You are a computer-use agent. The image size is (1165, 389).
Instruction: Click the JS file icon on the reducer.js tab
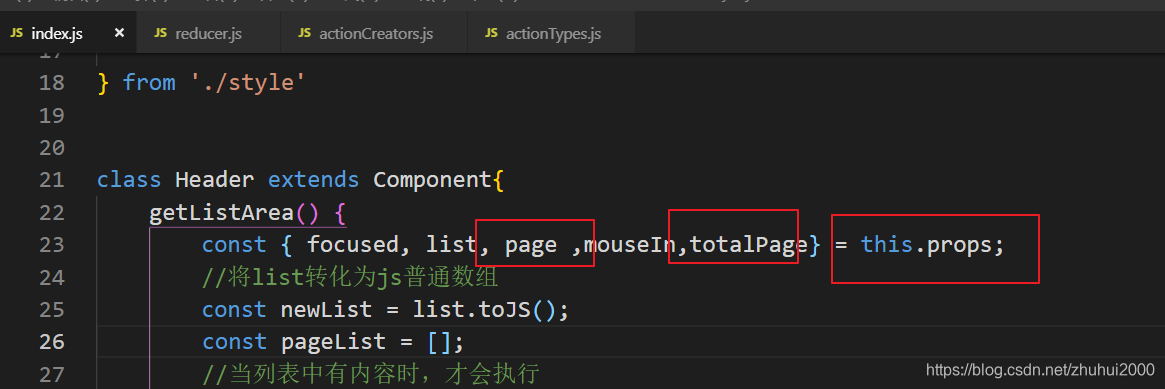point(160,33)
